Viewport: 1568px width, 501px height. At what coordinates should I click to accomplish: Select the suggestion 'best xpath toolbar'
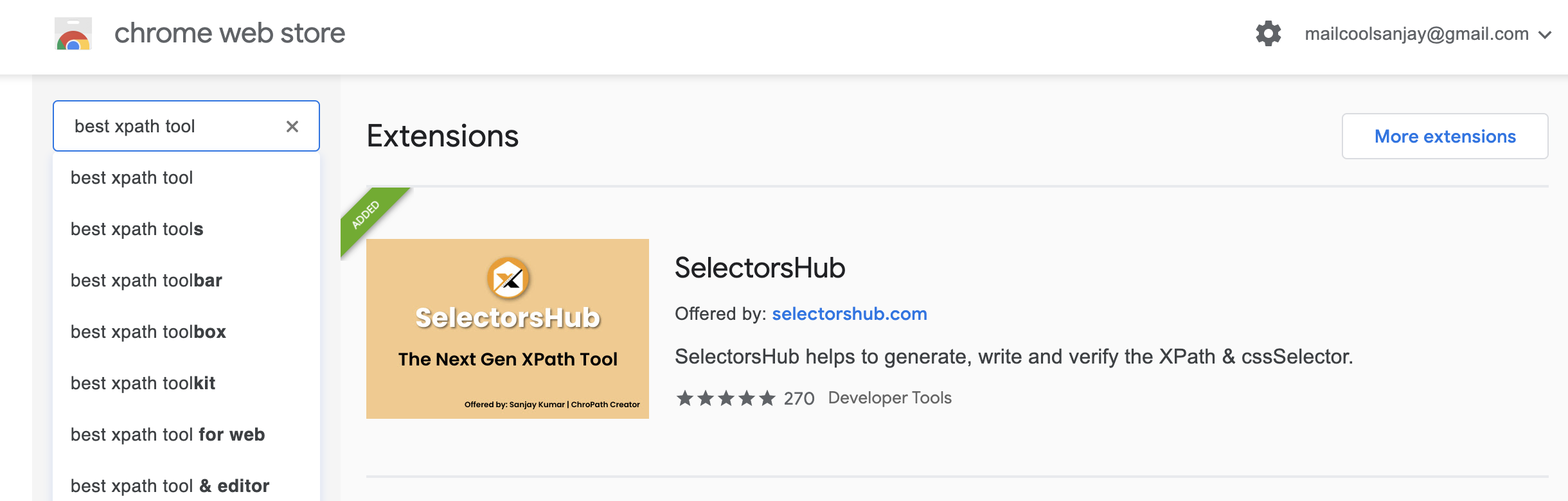[147, 280]
